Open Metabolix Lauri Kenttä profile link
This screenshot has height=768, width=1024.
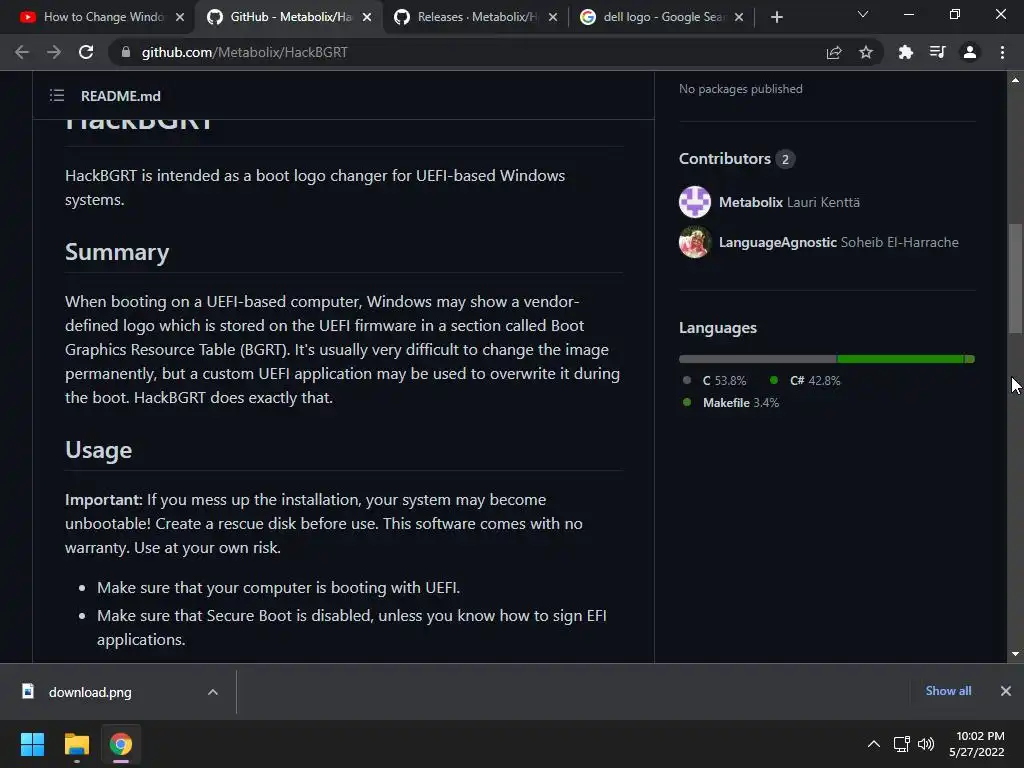(789, 202)
